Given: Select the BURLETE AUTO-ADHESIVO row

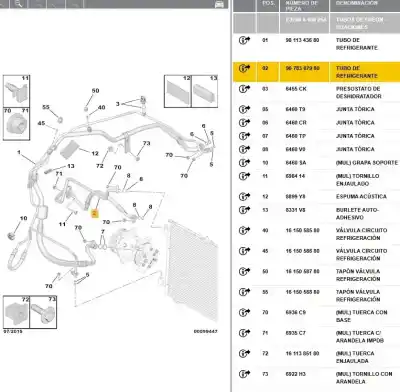Looking at the screenshot, I should coord(316,214).
